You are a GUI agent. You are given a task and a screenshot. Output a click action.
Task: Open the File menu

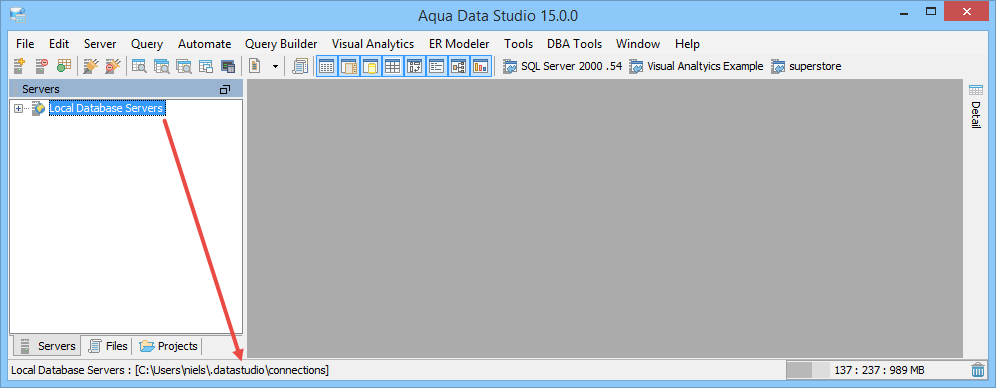click(x=25, y=44)
